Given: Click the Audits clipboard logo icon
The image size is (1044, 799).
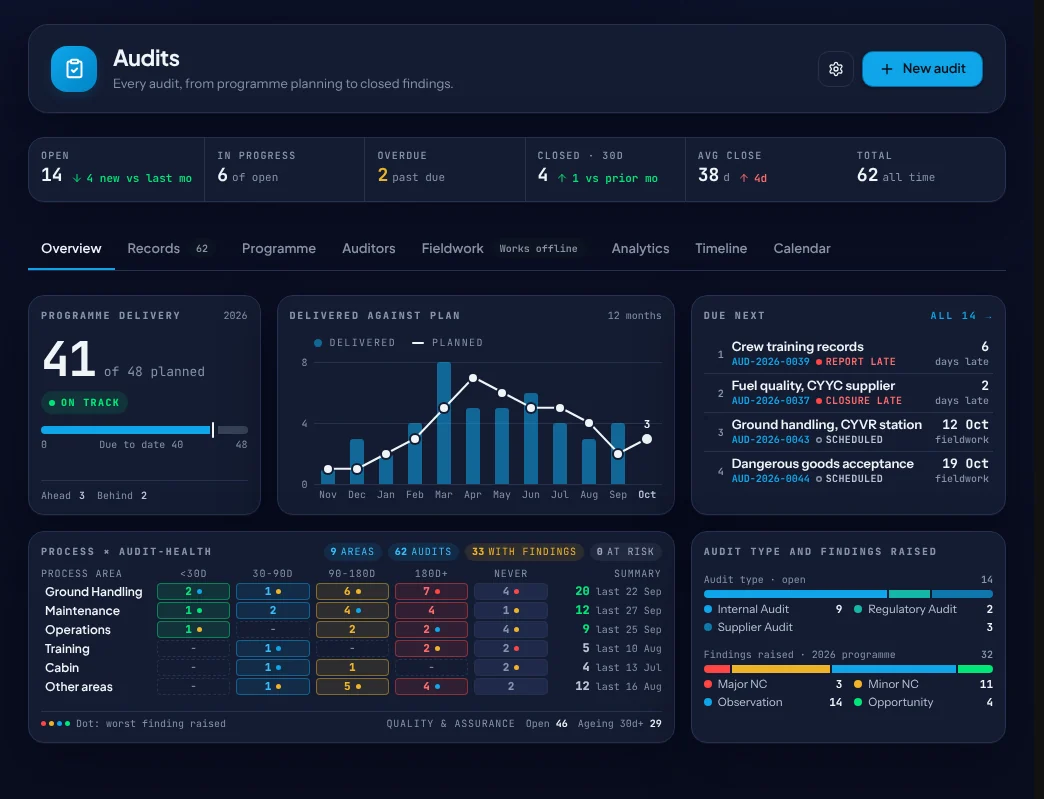Looking at the screenshot, I should pyautogui.click(x=74, y=69).
